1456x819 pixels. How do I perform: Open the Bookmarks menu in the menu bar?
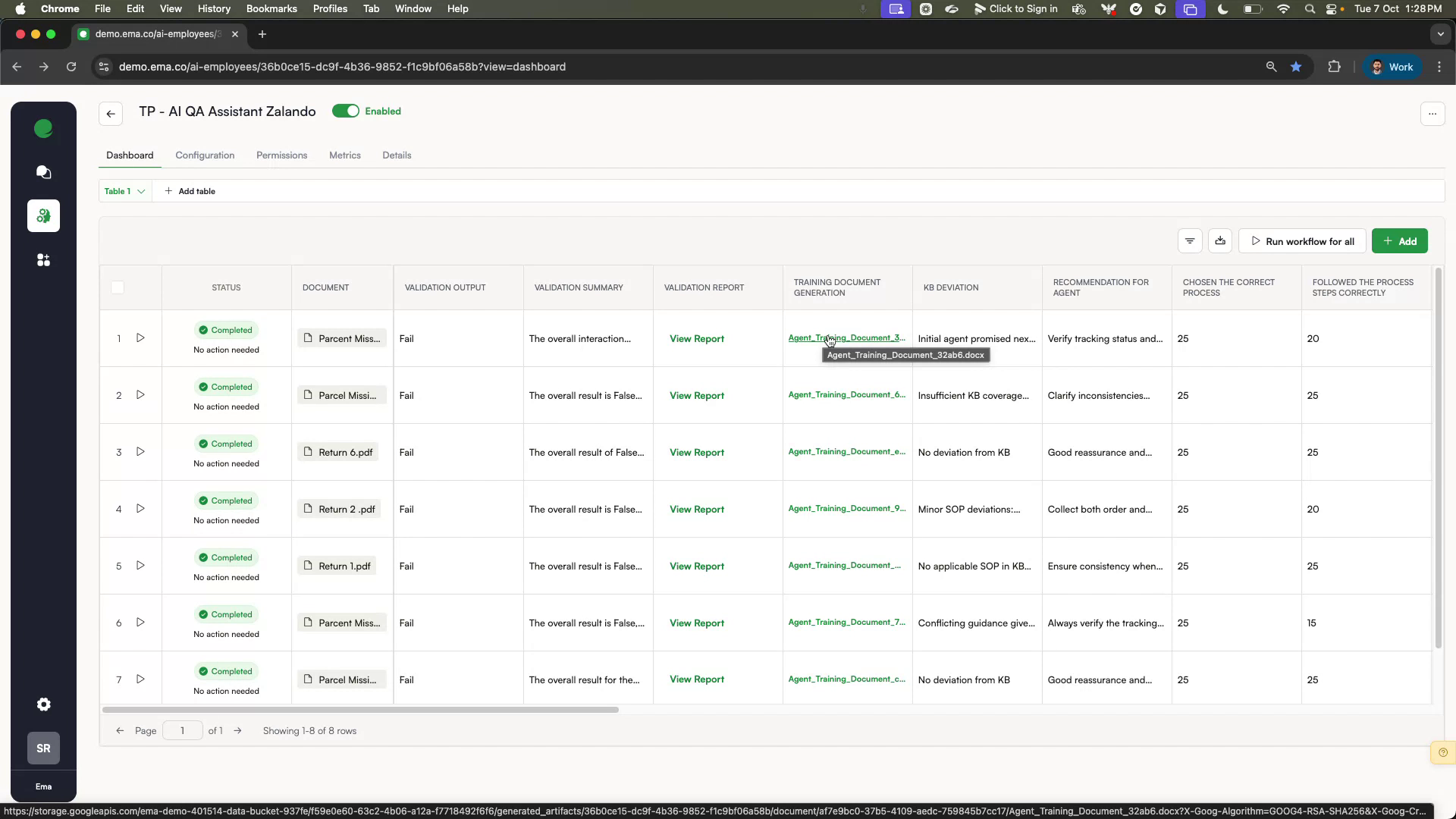271,8
